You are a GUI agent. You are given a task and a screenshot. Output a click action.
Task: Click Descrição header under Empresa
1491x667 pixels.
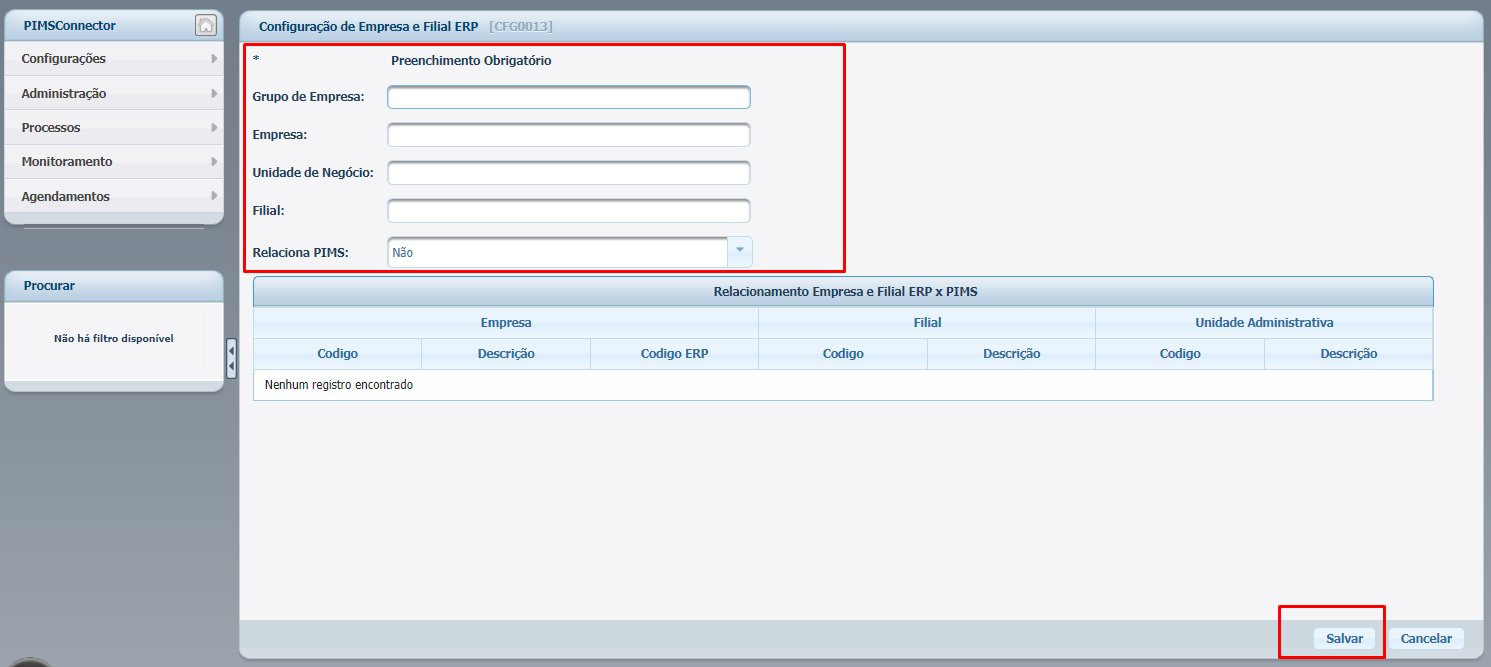(x=506, y=354)
